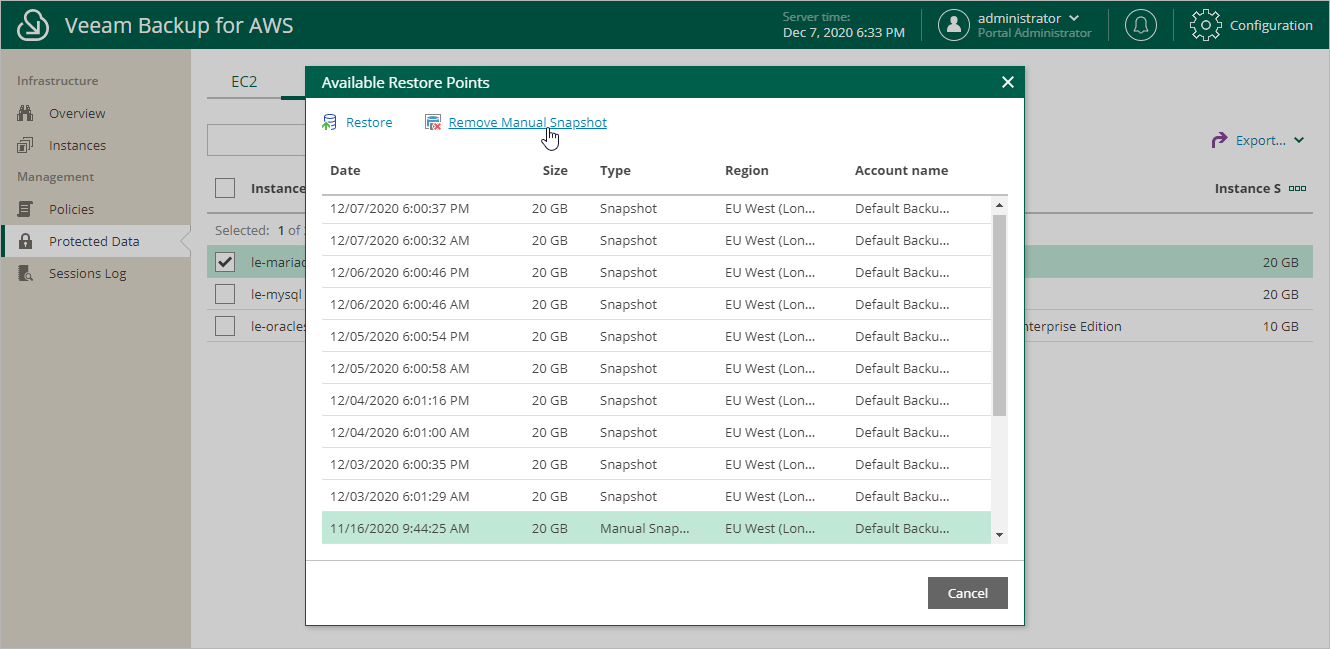Image resolution: width=1330 pixels, height=649 pixels.
Task: Click the scrollbar down arrow
Action: (999, 535)
